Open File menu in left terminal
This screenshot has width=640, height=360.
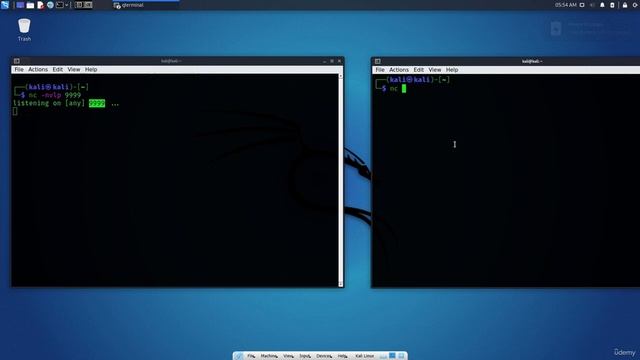coord(19,69)
